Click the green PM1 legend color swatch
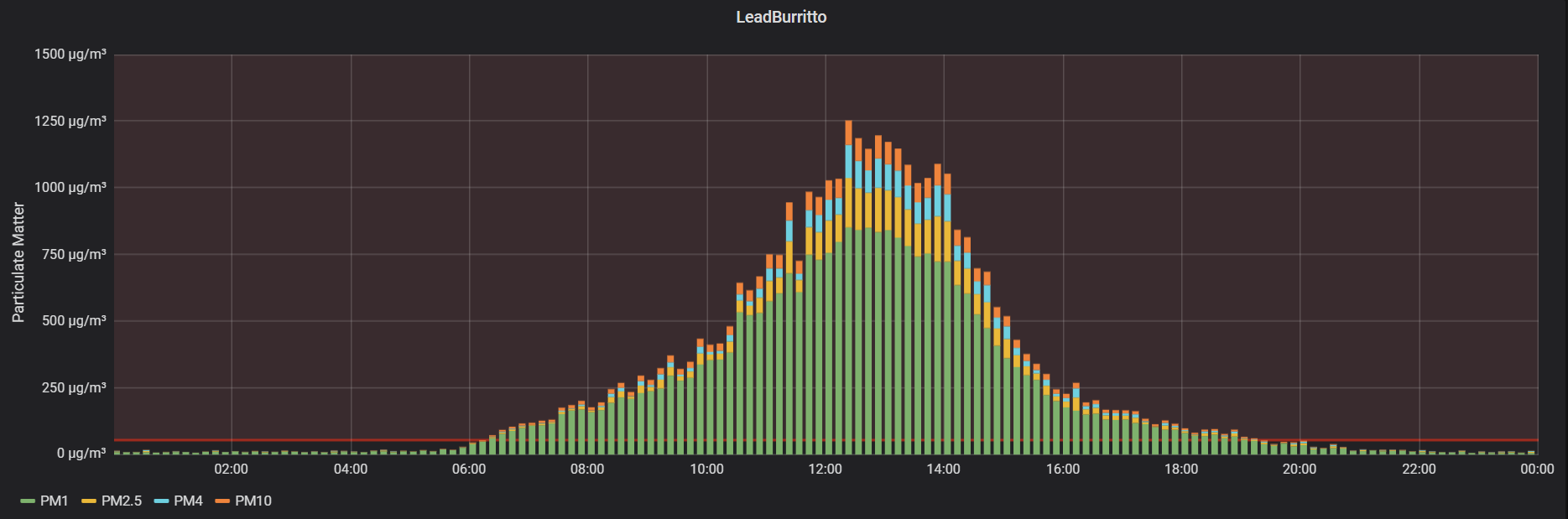 click(x=28, y=501)
